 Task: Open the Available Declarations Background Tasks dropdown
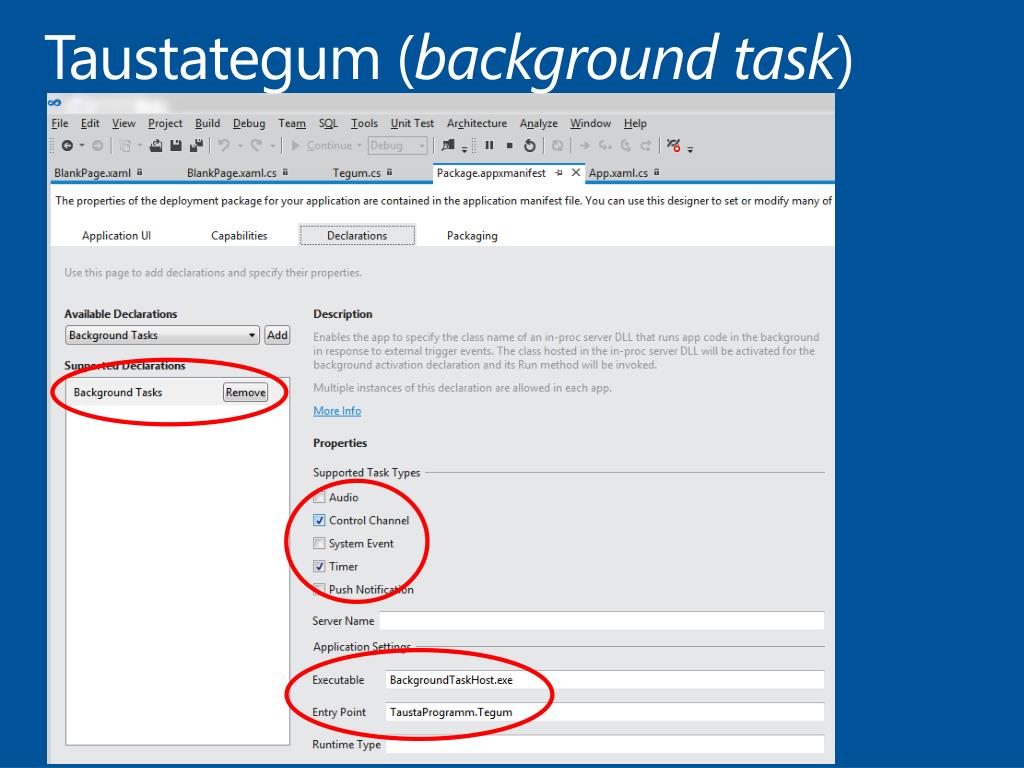[x=163, y=335]
